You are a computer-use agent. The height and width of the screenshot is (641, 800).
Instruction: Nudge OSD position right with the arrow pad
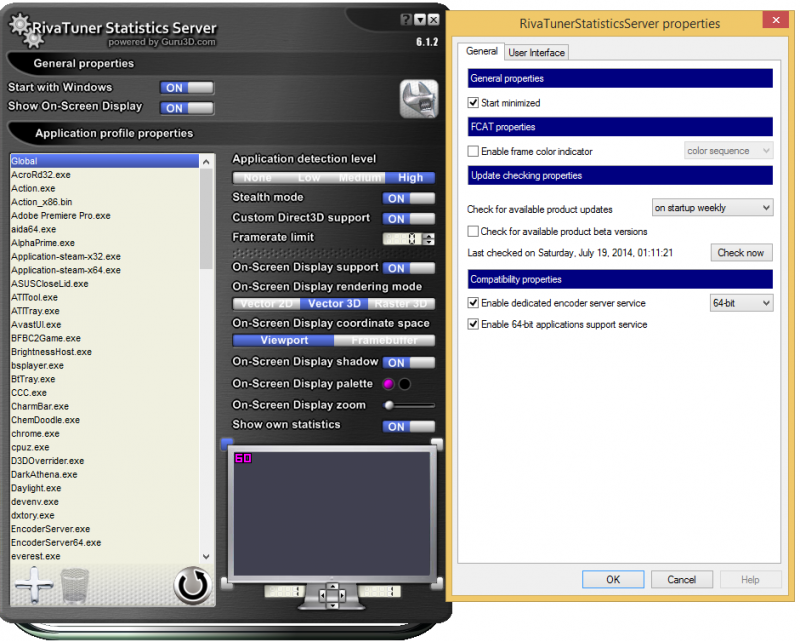(342, 595)
